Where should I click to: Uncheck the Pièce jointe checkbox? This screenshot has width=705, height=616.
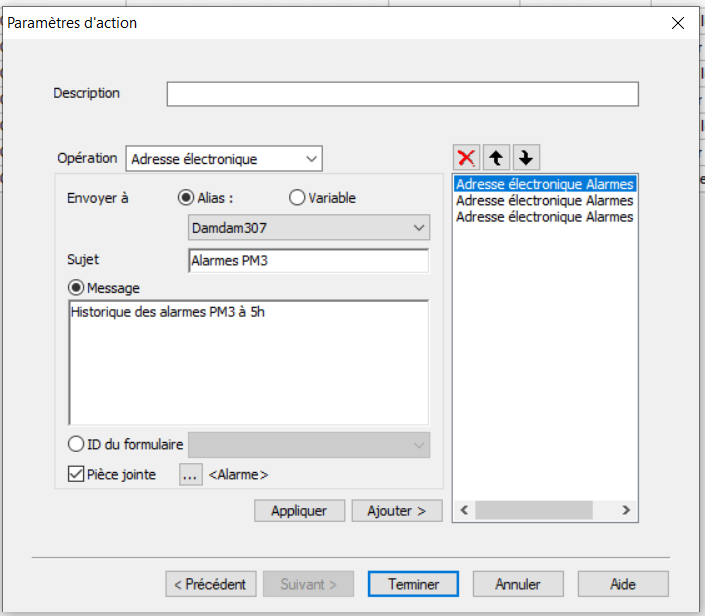tap(76, 475)
